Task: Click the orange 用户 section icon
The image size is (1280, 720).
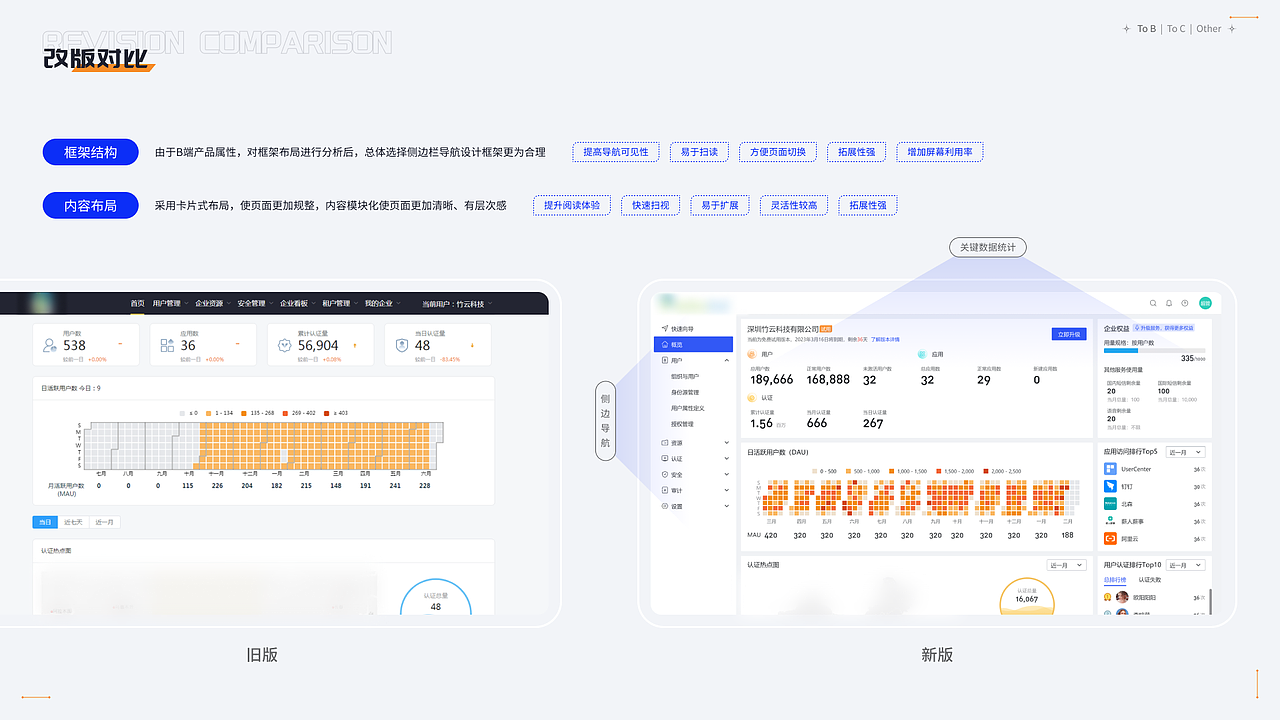Action: [752, 354]
